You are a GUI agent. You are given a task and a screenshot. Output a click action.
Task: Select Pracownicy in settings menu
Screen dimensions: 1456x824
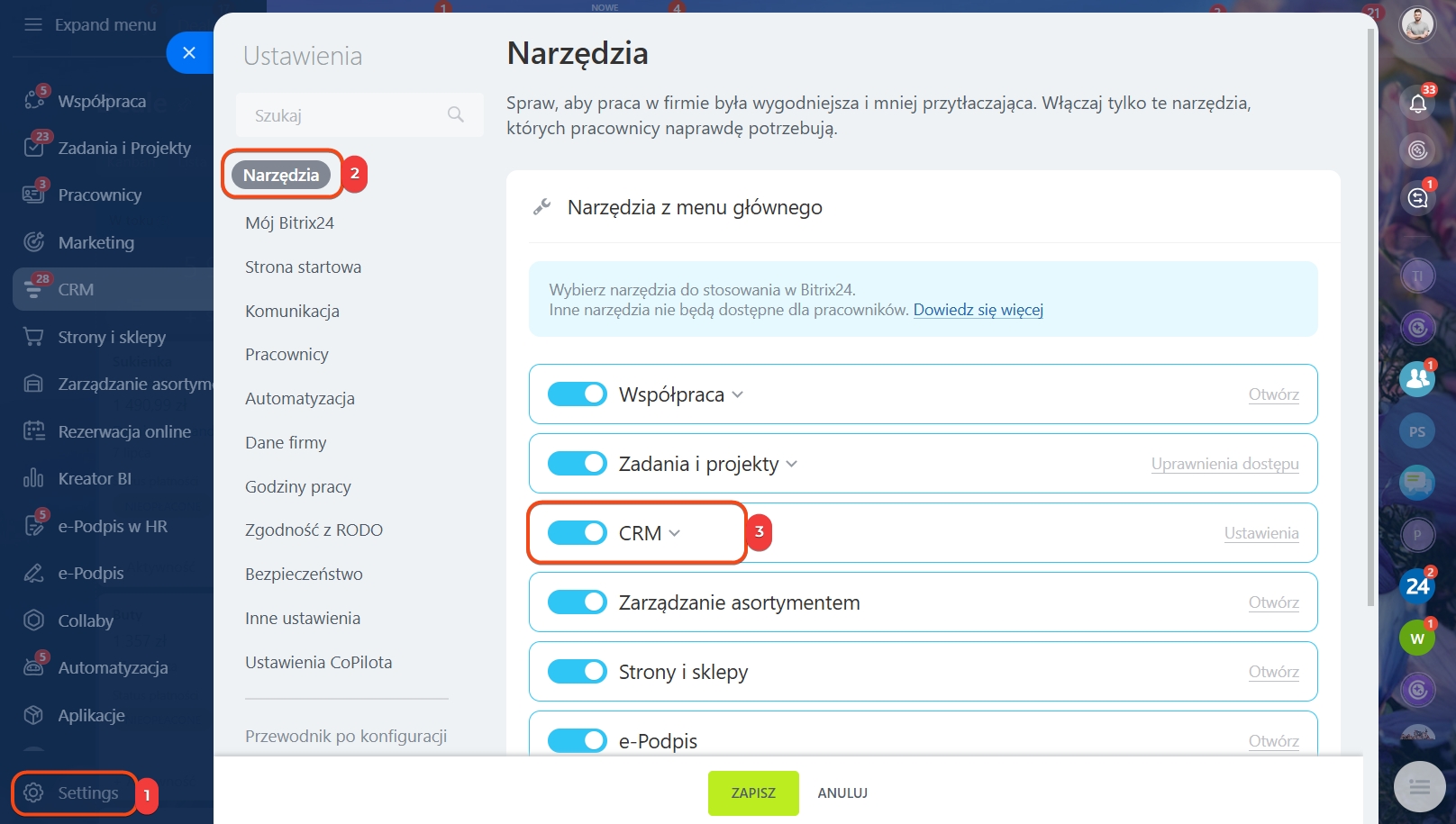coord(287,354)
